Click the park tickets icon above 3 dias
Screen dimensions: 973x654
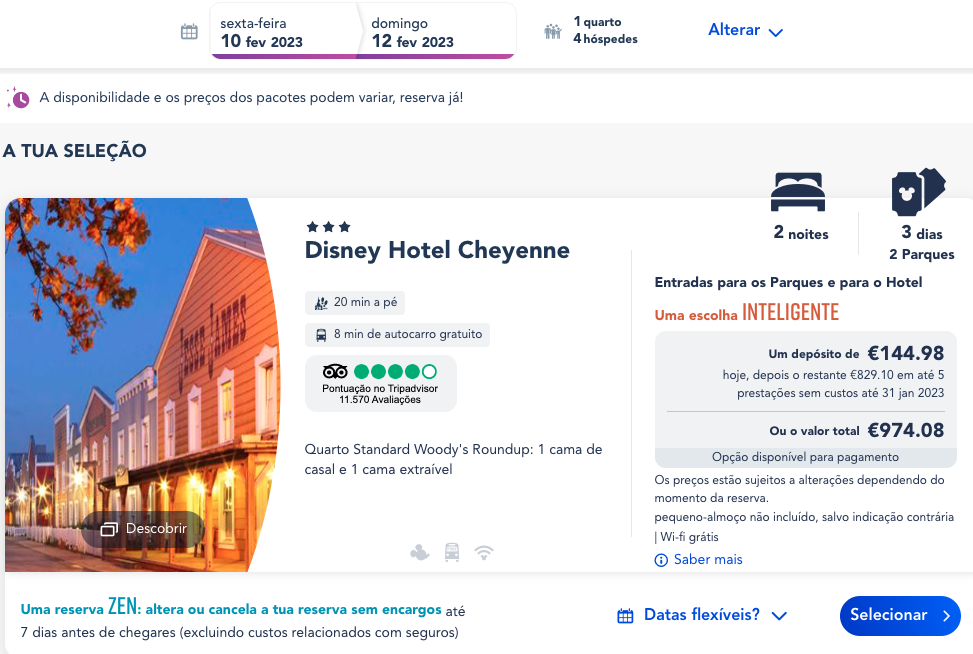point(918,192)
